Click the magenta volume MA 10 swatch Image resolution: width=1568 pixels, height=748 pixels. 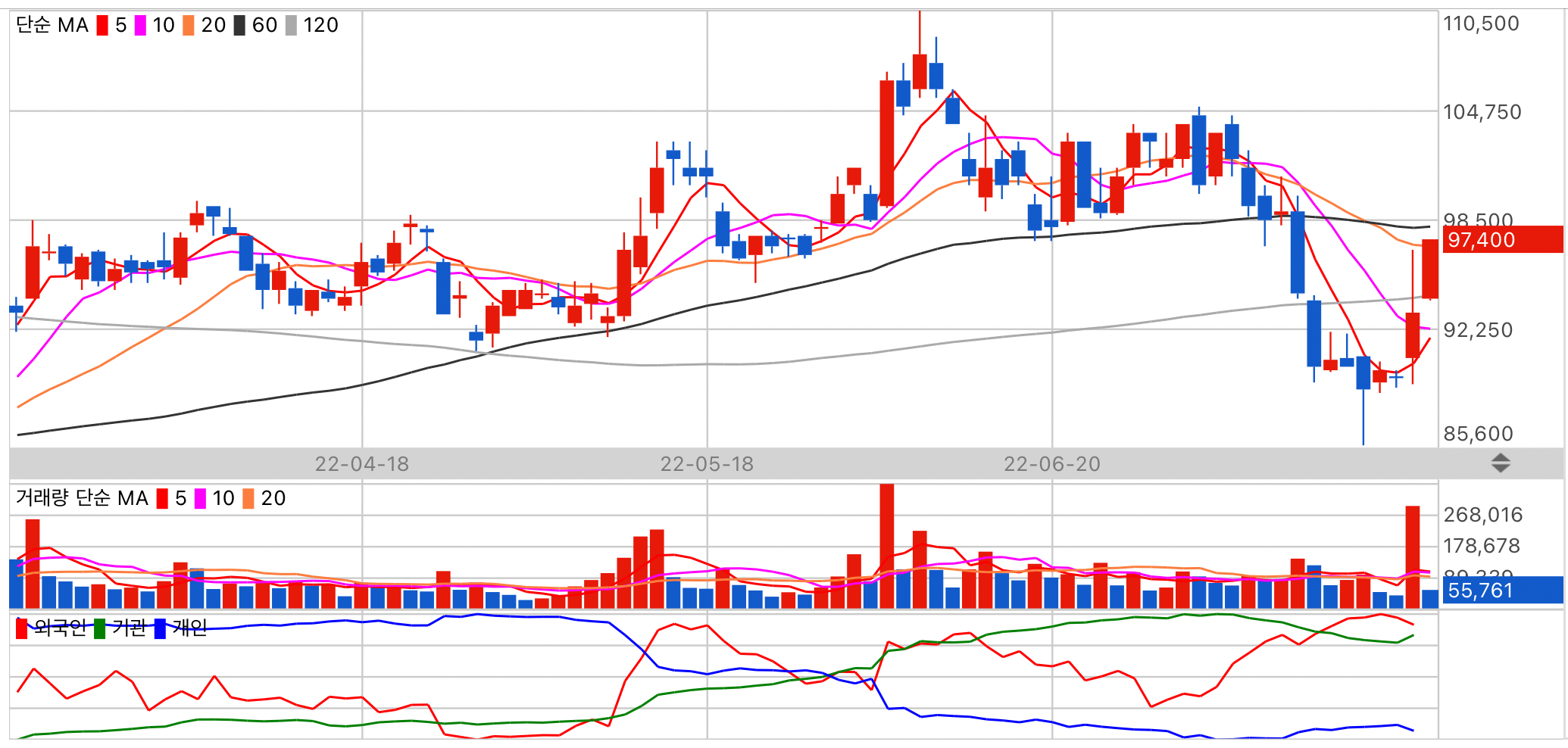coord(200,499)
